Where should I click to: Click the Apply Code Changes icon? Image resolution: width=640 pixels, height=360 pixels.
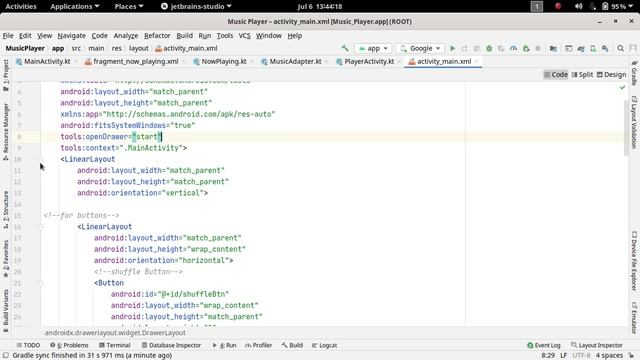pos(477,48)
